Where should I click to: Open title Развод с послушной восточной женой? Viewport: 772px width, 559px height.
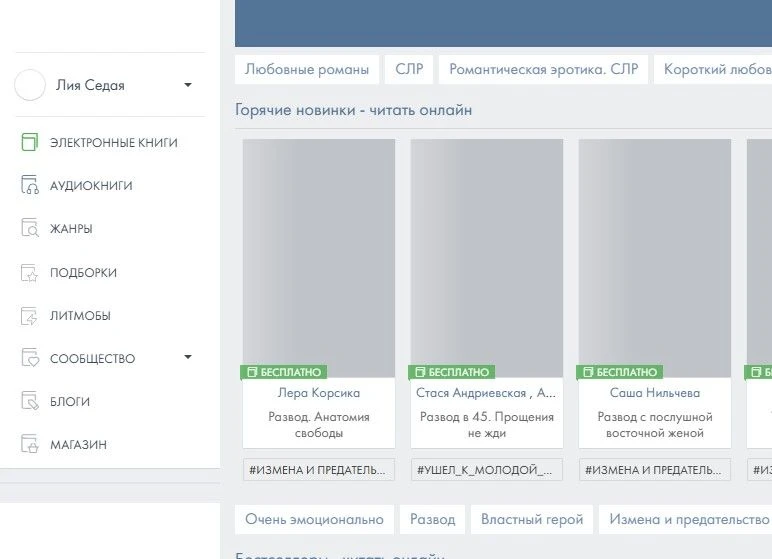[655, 425]
